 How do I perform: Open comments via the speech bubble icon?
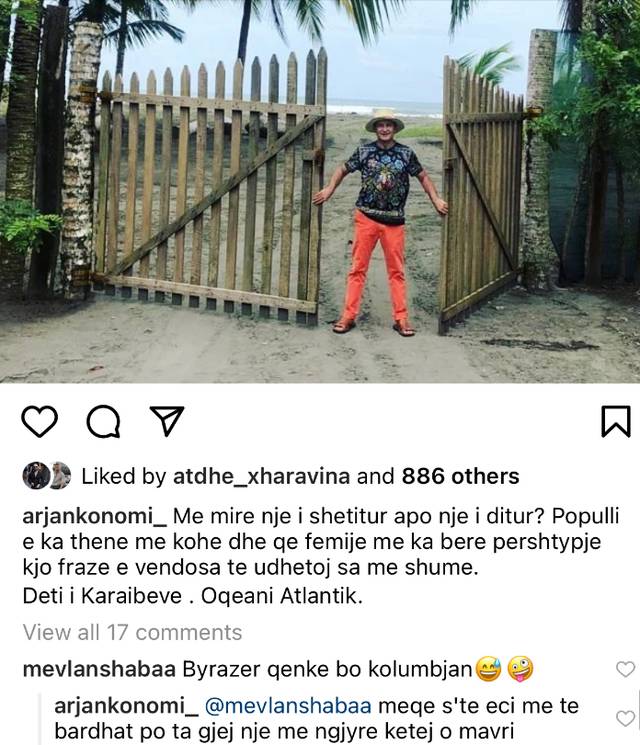[x=103, y=421]
